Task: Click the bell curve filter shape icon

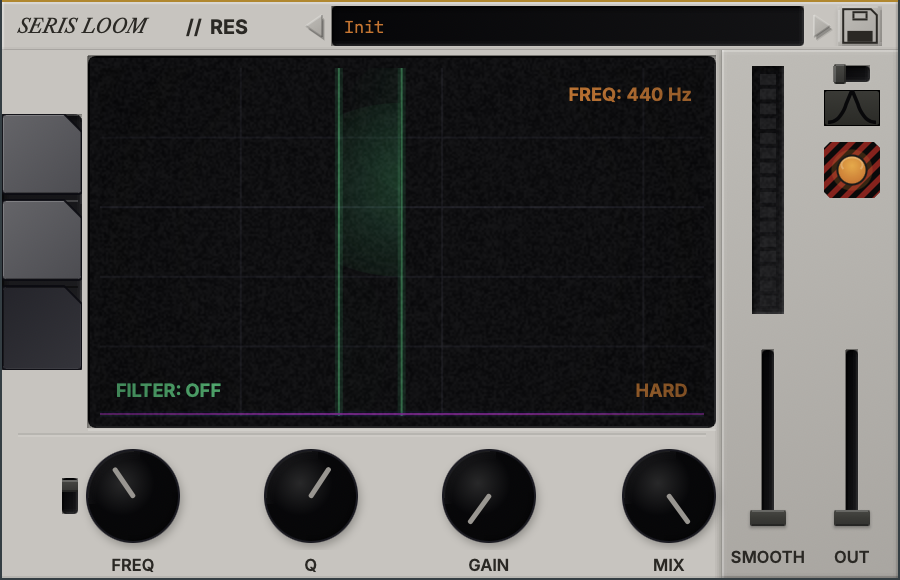Action: point(851,108)
